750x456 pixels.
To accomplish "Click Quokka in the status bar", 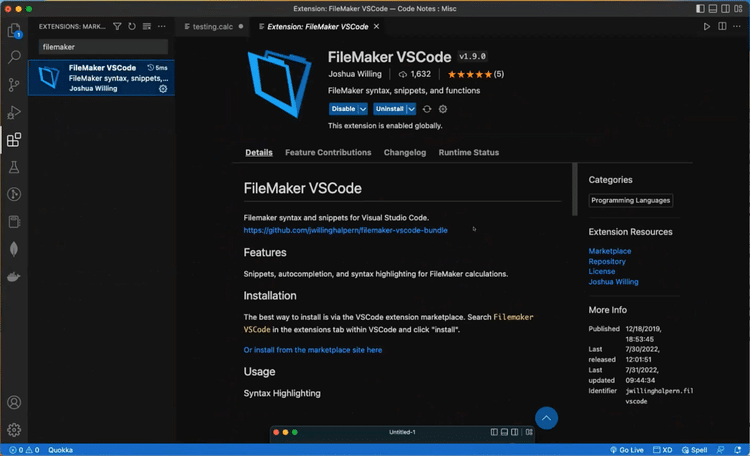I will (x=60, y=450).
